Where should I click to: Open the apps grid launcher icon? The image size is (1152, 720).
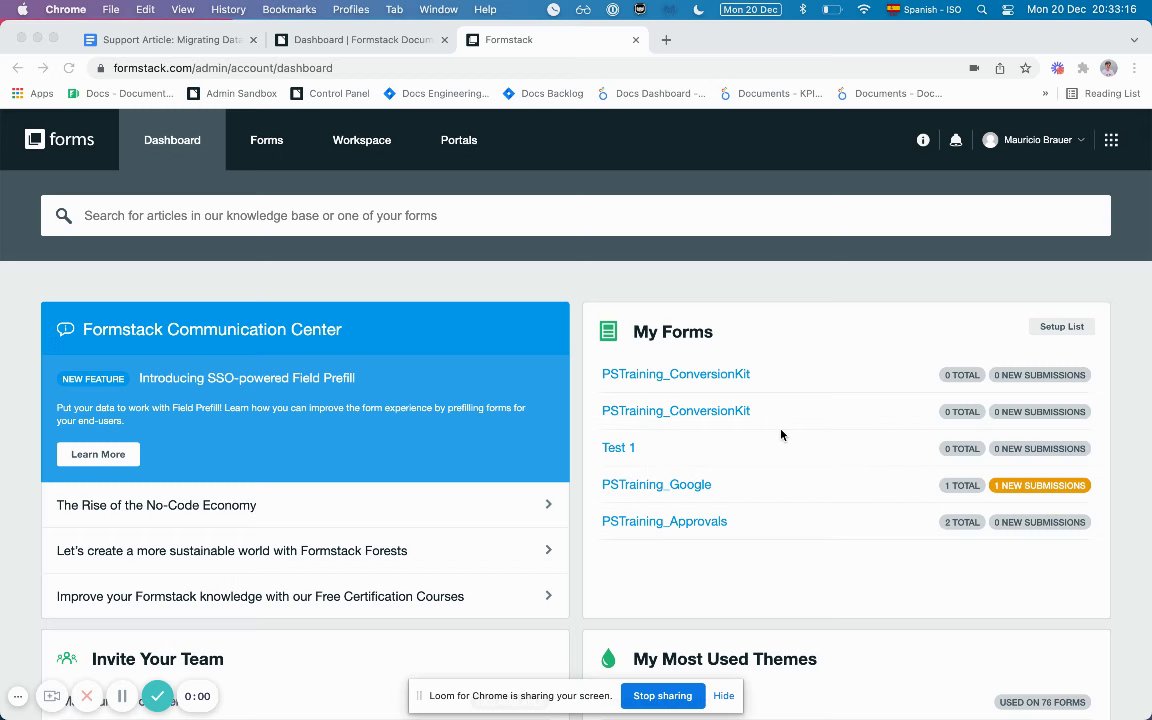[x=1111, y=140]
